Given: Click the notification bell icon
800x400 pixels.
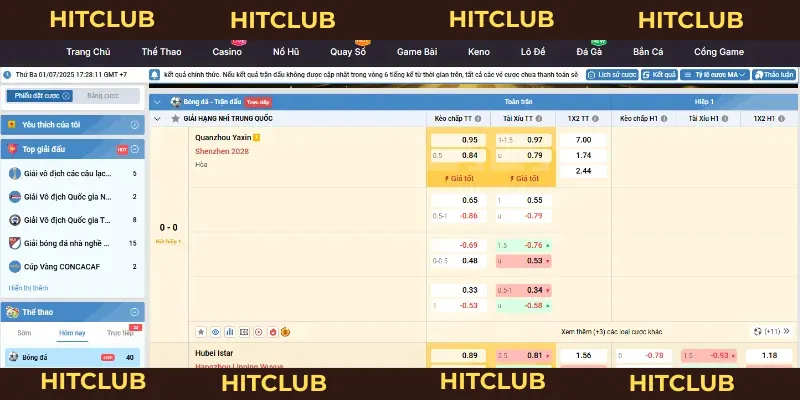Looking at the screenshot, I should [x=155, y=75].
